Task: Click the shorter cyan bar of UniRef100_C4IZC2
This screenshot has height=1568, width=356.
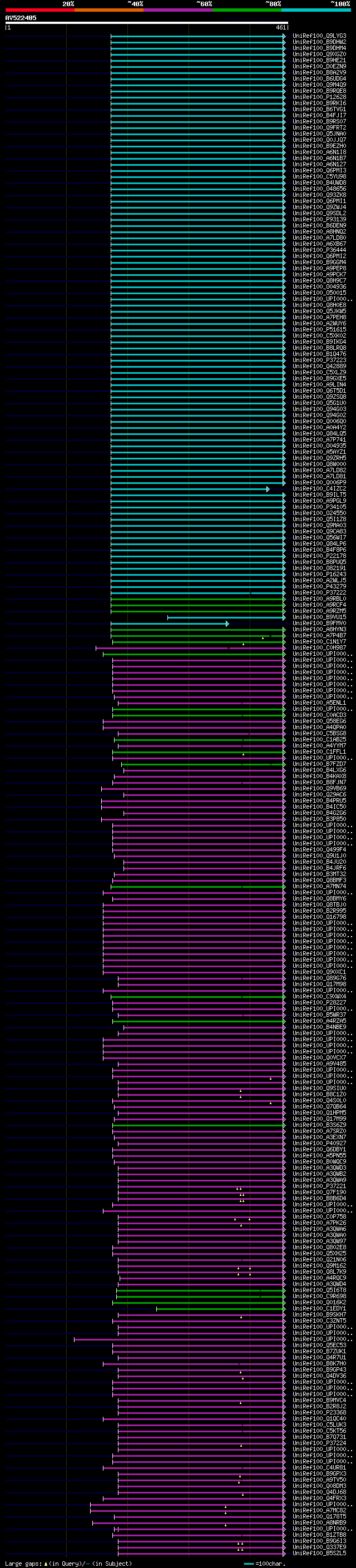Action: point(190,489)
